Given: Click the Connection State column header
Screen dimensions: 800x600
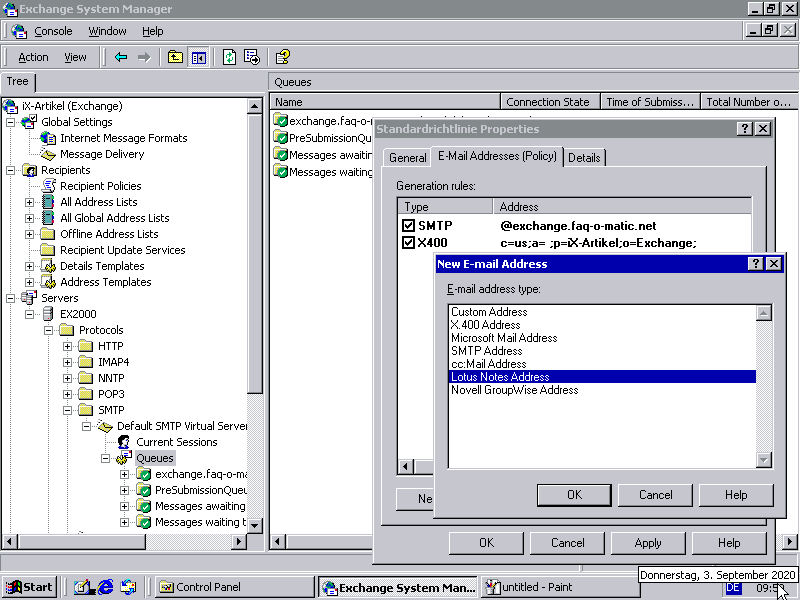Looking at the screenshot, I should click(x=550, y=102).
